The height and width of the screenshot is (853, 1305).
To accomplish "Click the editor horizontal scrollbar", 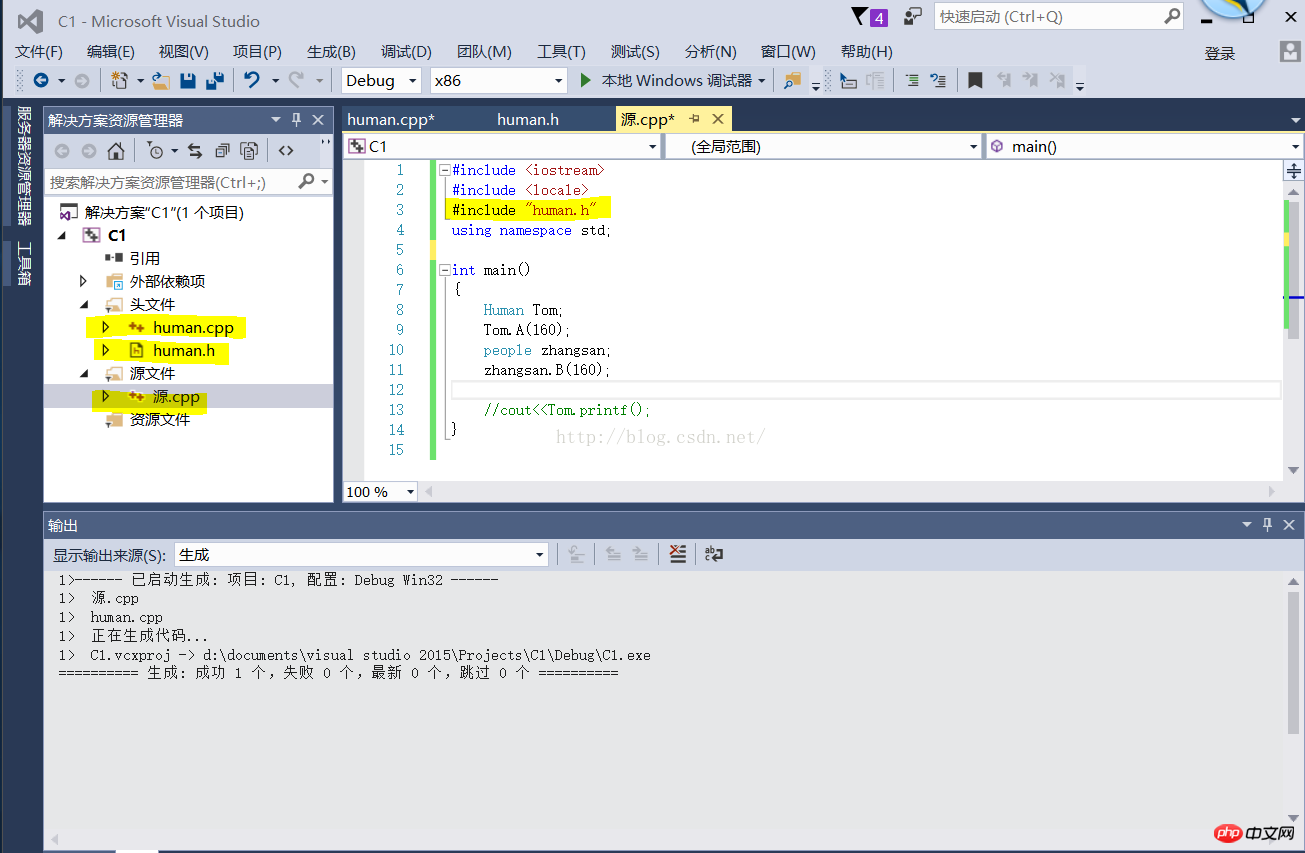I will click(850, 492).
